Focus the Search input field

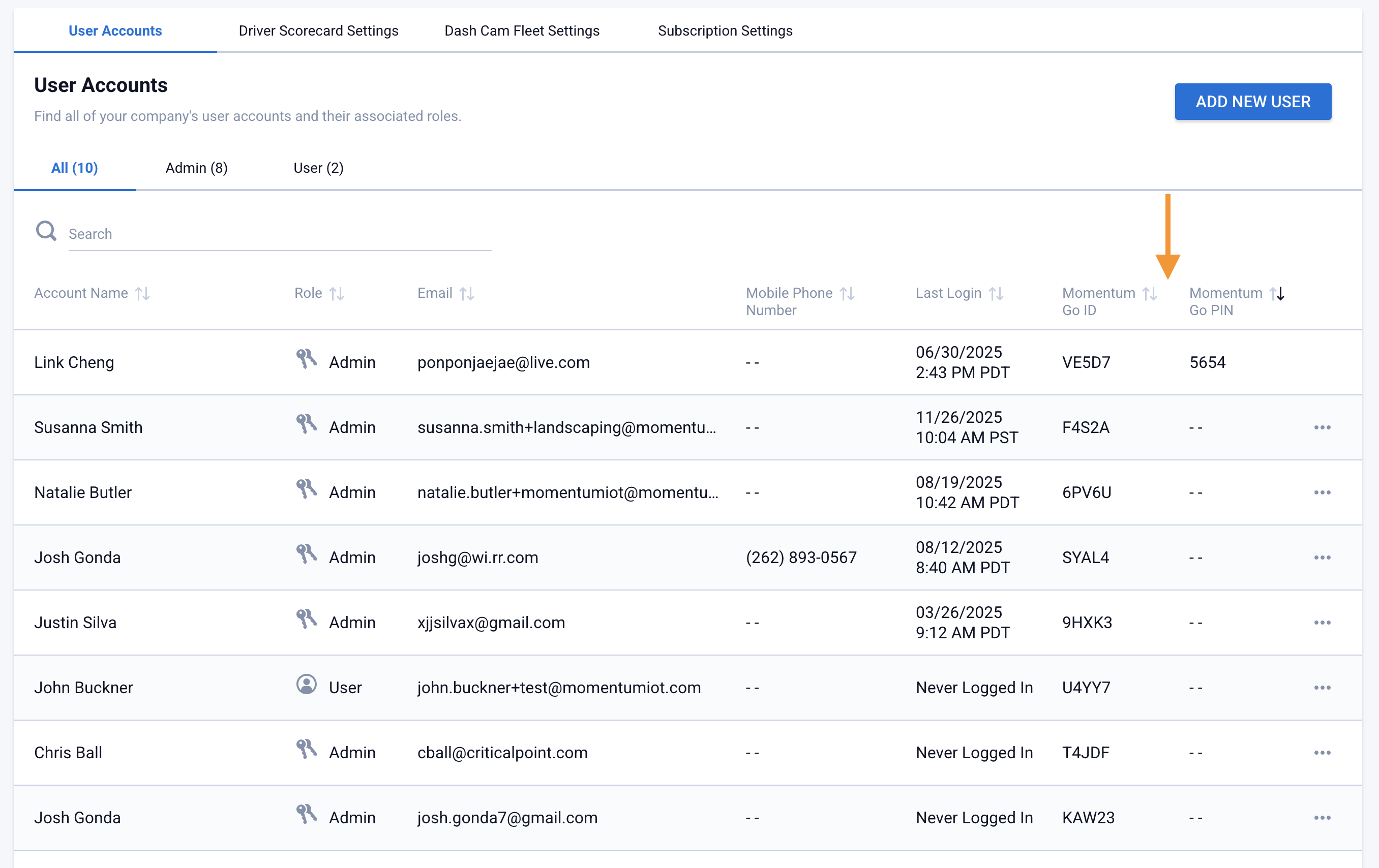(280, 234)
